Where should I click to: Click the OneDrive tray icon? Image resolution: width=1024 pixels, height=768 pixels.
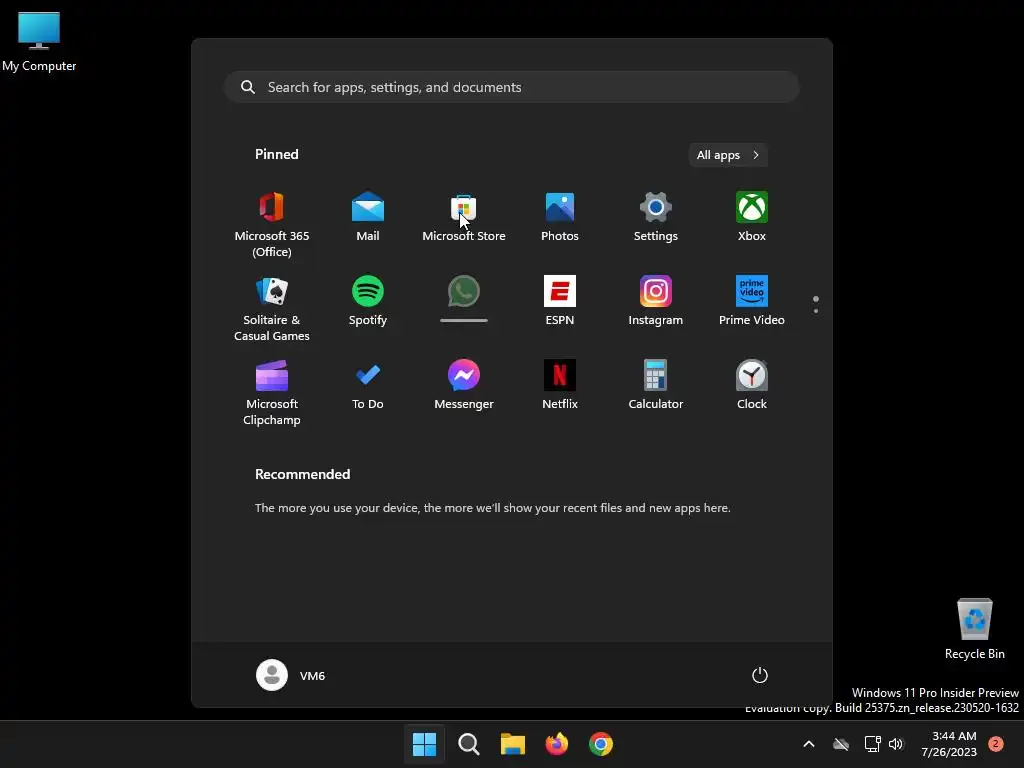[x=841, y=744]
